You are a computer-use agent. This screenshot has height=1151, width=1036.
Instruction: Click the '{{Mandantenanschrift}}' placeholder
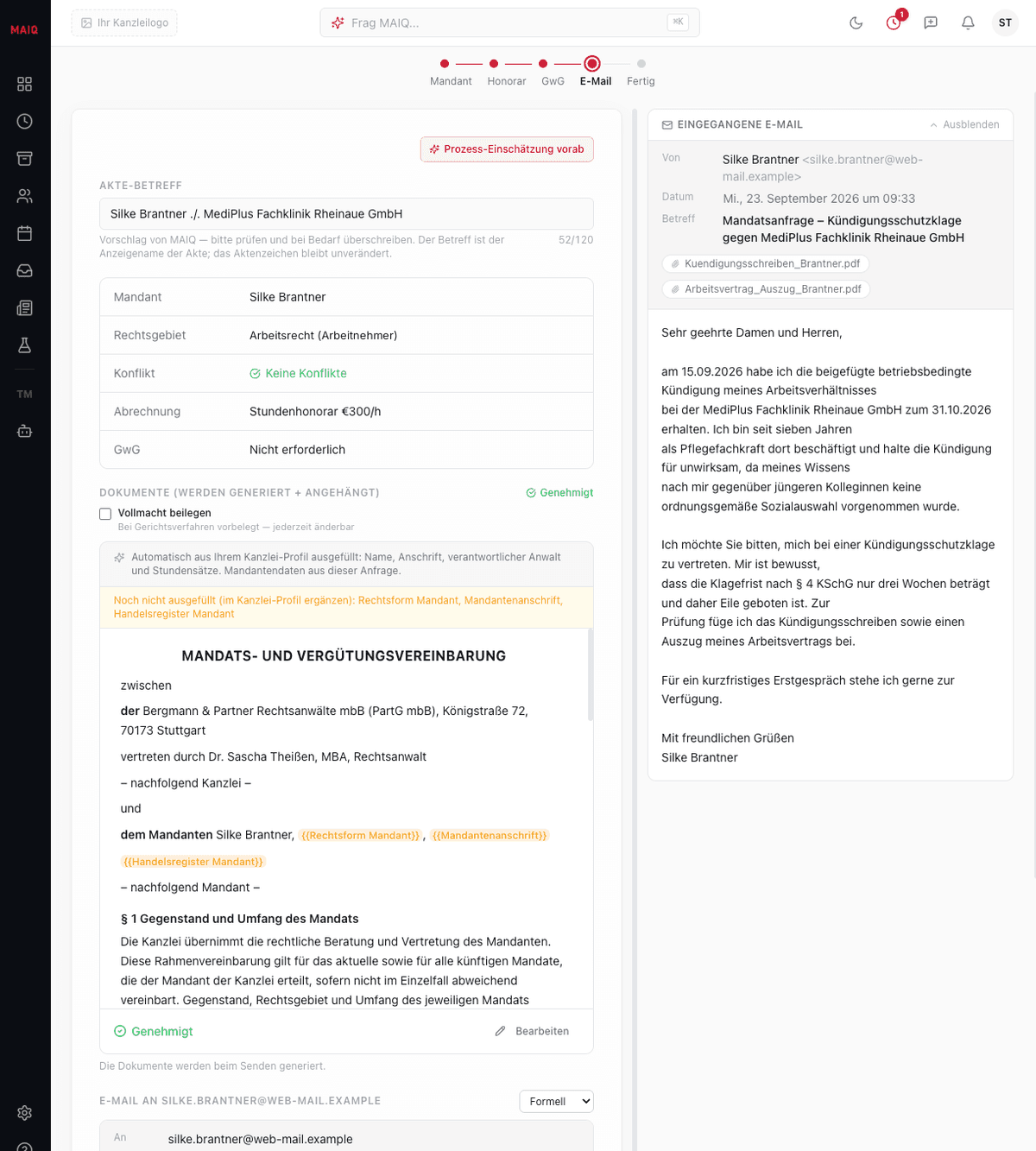click(x=490, y=836)
